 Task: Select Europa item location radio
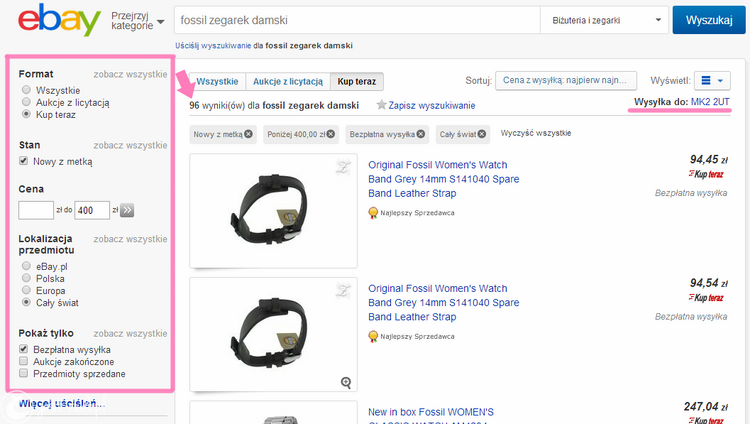(26, 290)
